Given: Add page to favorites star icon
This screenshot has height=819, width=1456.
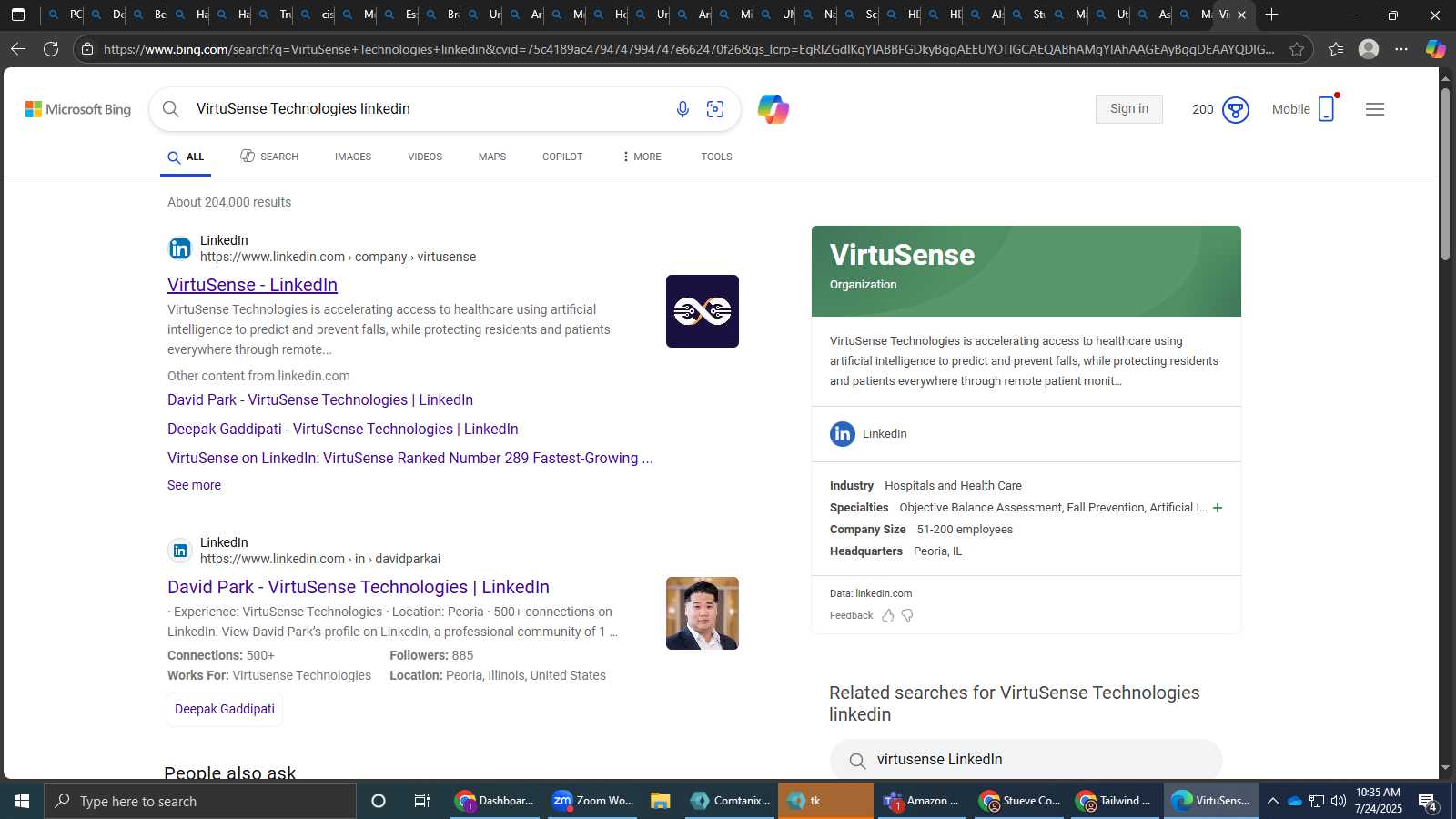Looking at the screenshot, I should [x=1297, y=49].
